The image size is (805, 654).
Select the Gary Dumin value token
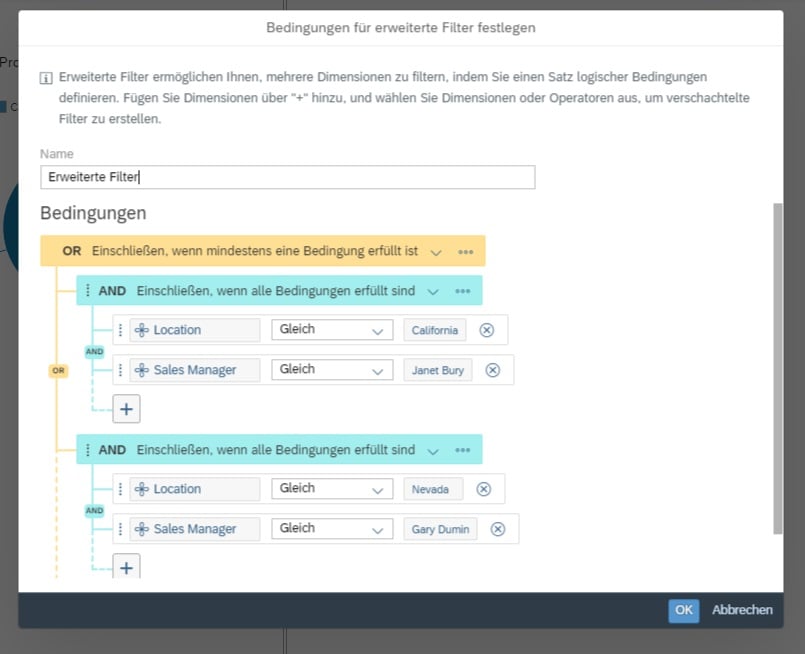(x=440, y=529)
